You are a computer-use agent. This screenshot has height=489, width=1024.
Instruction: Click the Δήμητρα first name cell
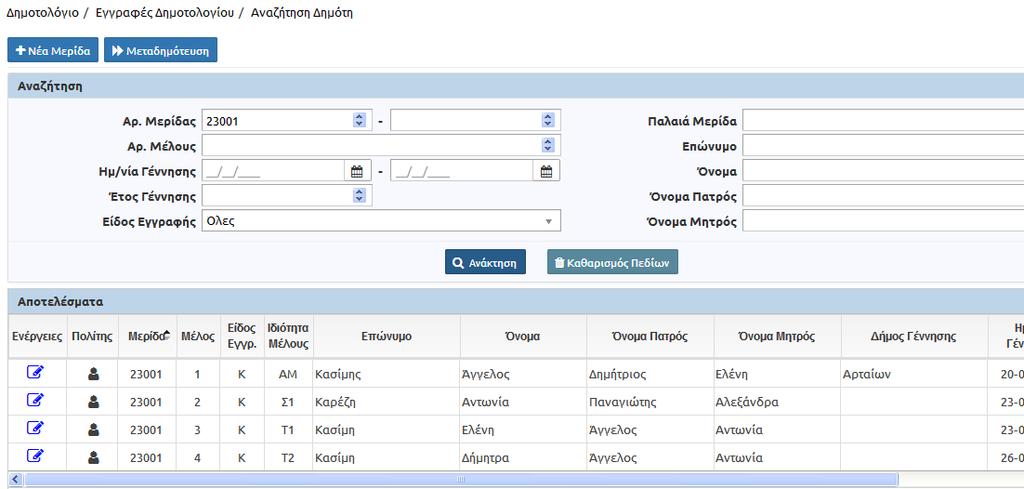coord(523,458)
